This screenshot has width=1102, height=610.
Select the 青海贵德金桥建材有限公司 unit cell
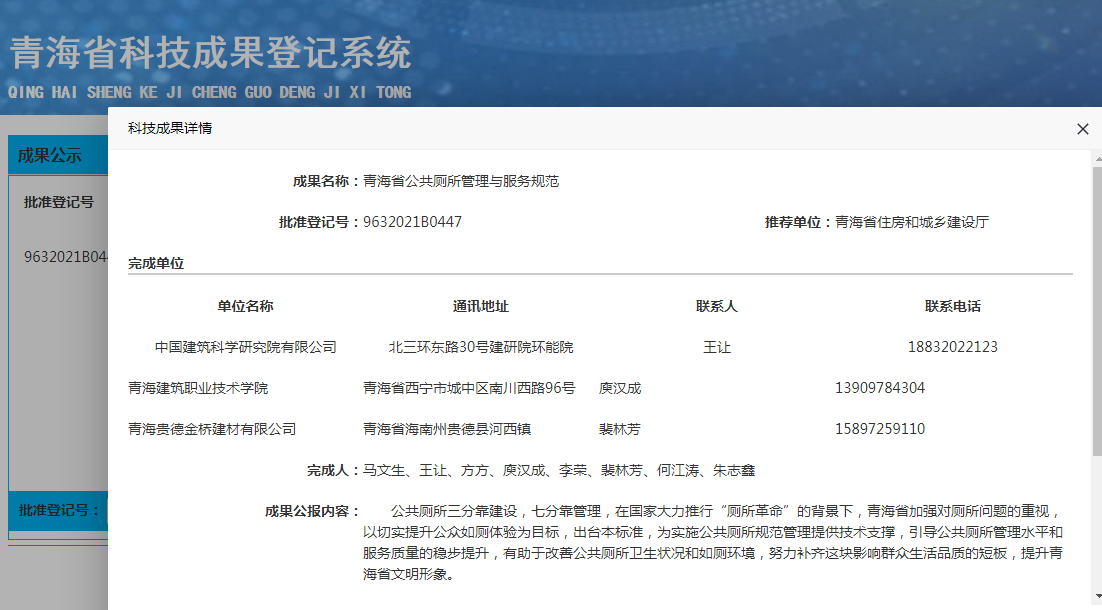coord(212,429)
